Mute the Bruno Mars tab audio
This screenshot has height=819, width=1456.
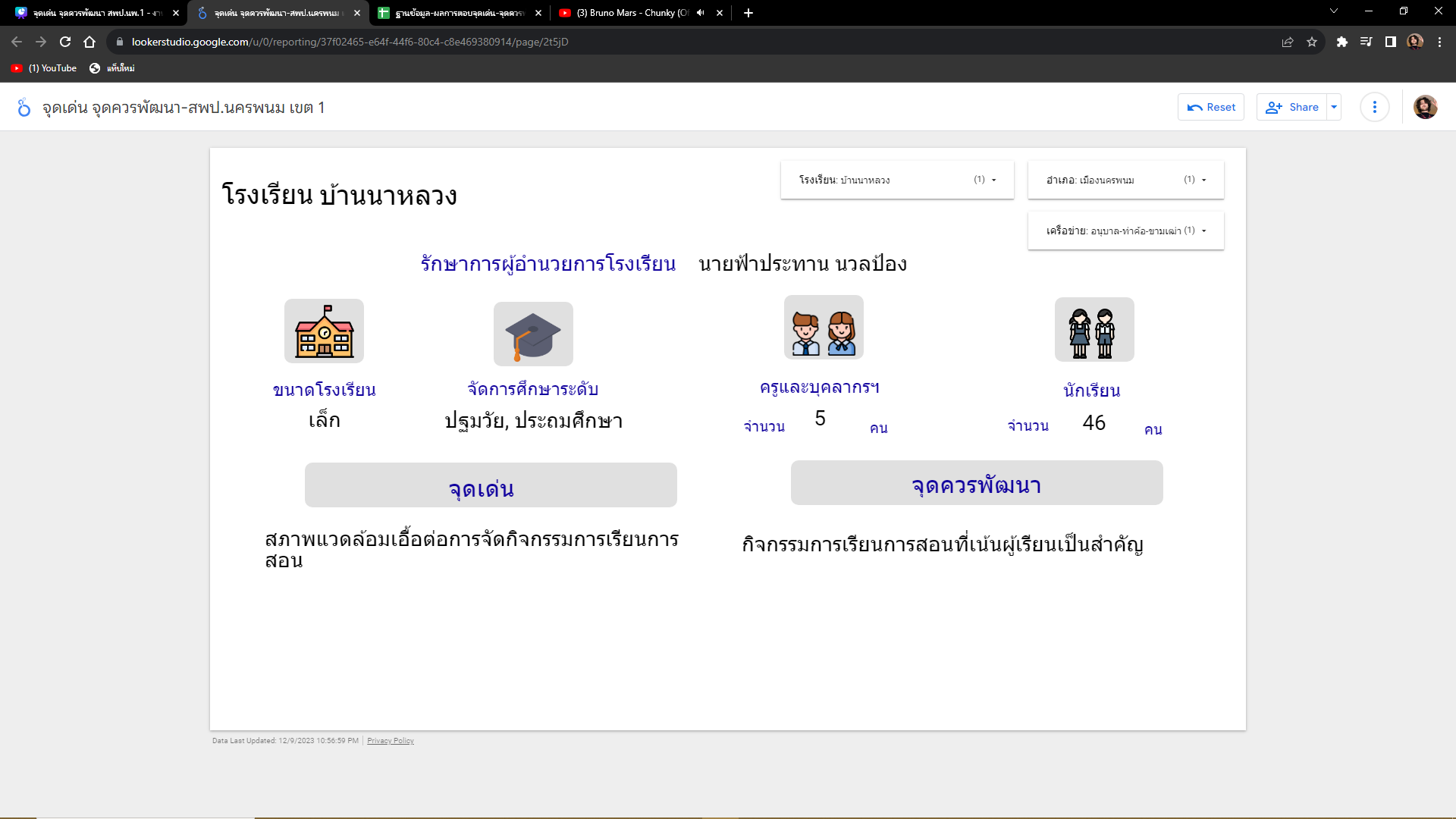pyautogui.click(x=700, y=13)
